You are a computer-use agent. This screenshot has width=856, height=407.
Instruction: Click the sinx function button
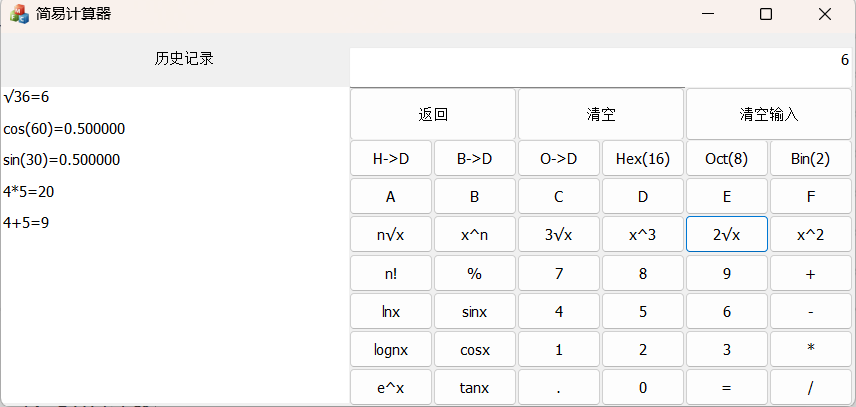tap(475, 312)
